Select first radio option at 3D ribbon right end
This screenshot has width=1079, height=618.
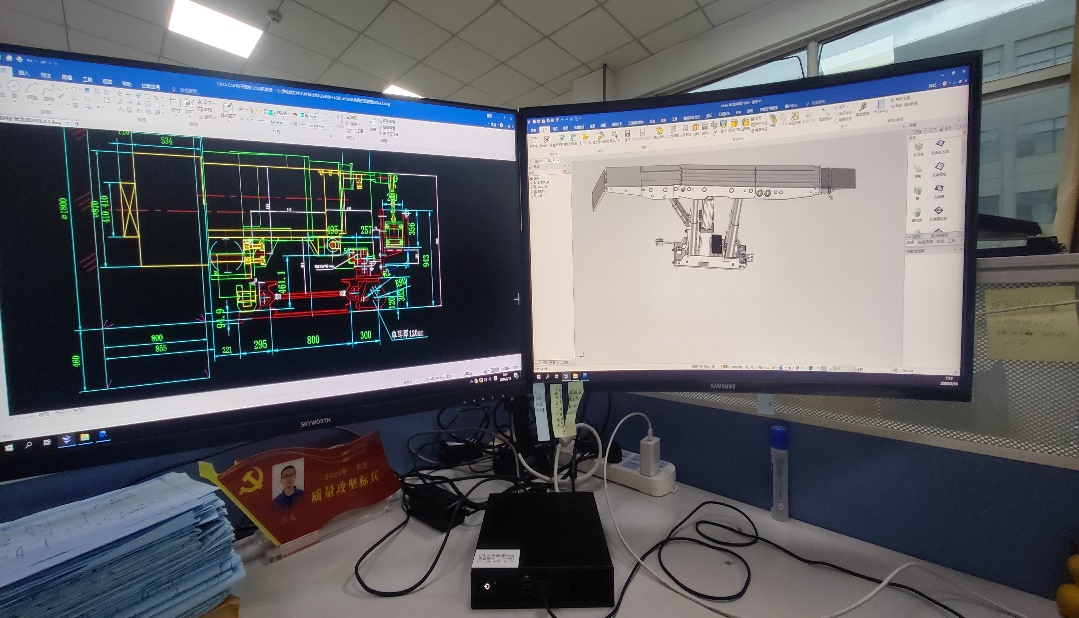pos(890,98)
